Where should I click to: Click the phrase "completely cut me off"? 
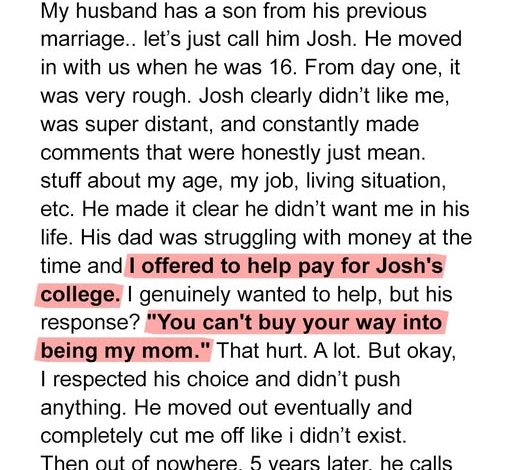tap(143, 436)
